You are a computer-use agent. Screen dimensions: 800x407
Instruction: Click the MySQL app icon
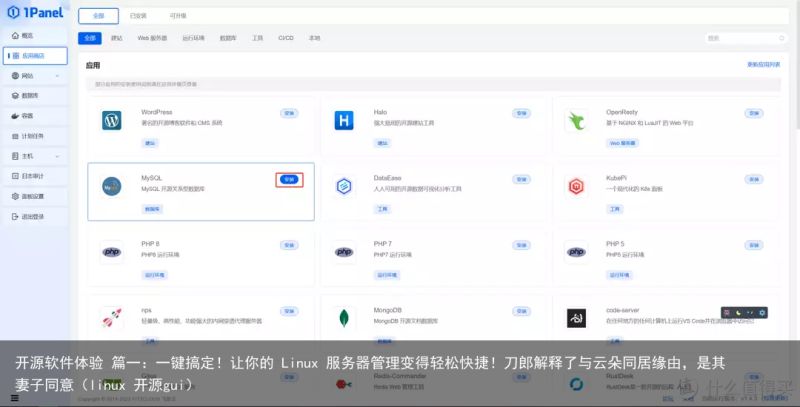112,187
